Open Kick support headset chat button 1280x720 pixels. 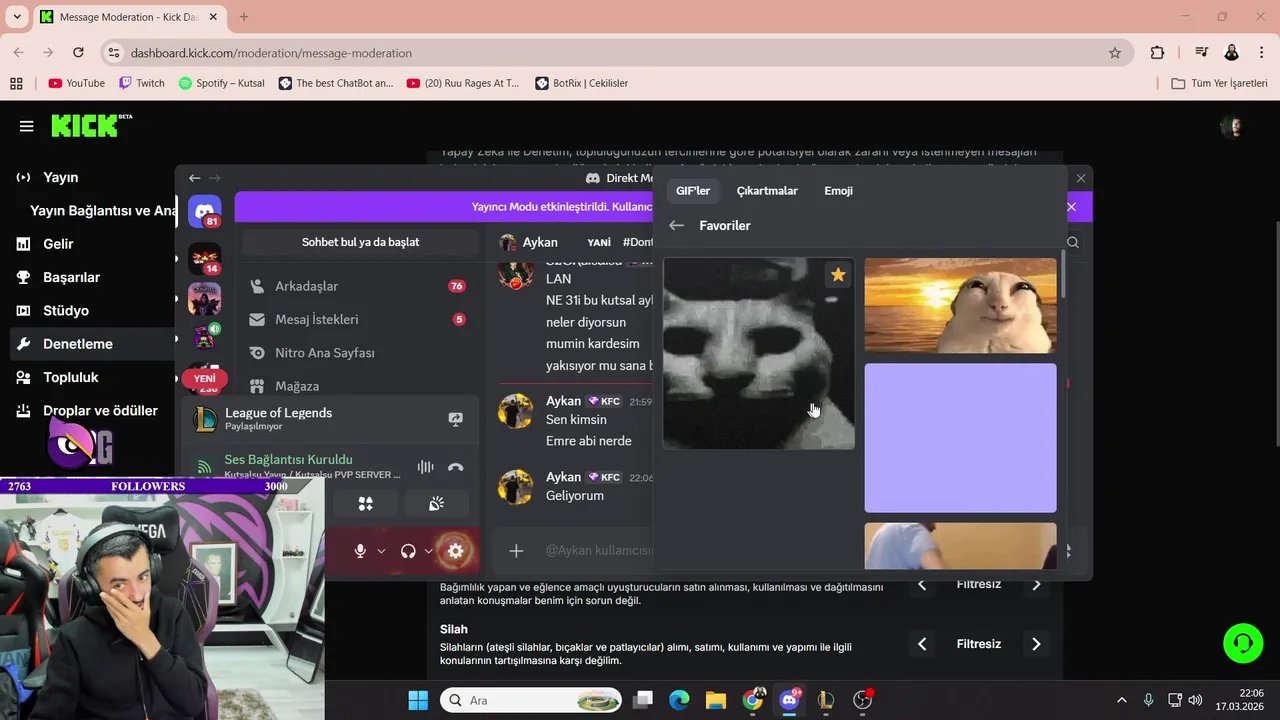tap(1243, 642)
